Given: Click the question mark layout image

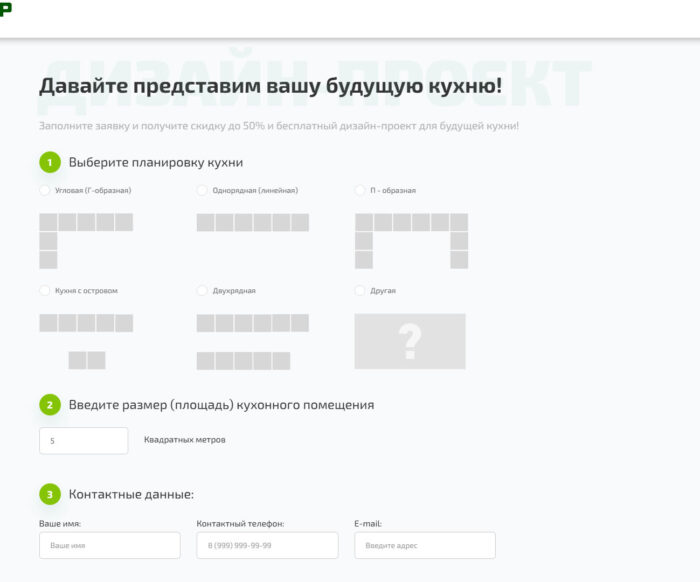Looking at the screenshot, I should click(x=410, y=341).
